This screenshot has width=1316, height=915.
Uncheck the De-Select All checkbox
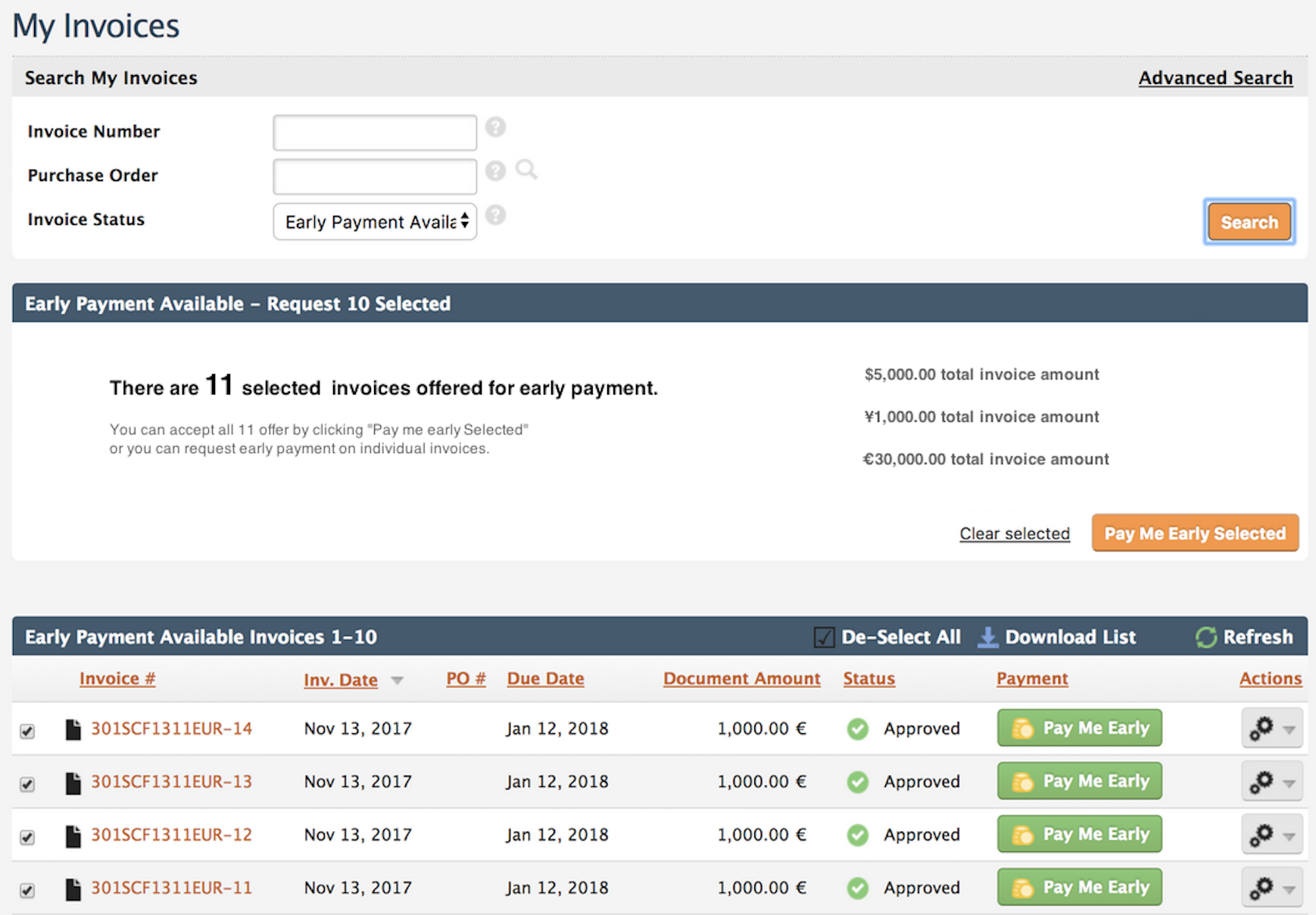pyautogui.click(x=823, y=637)
